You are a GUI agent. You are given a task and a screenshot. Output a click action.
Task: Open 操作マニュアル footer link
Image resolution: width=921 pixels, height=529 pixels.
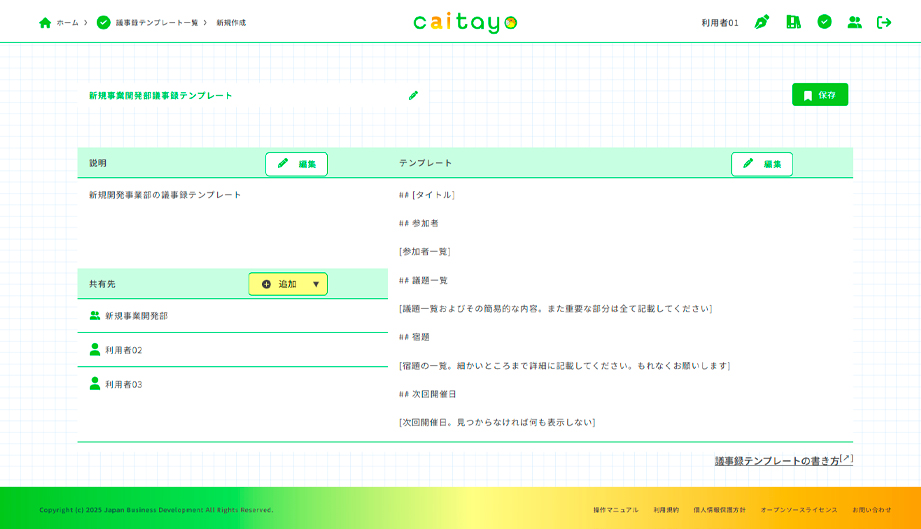[616, 510]
